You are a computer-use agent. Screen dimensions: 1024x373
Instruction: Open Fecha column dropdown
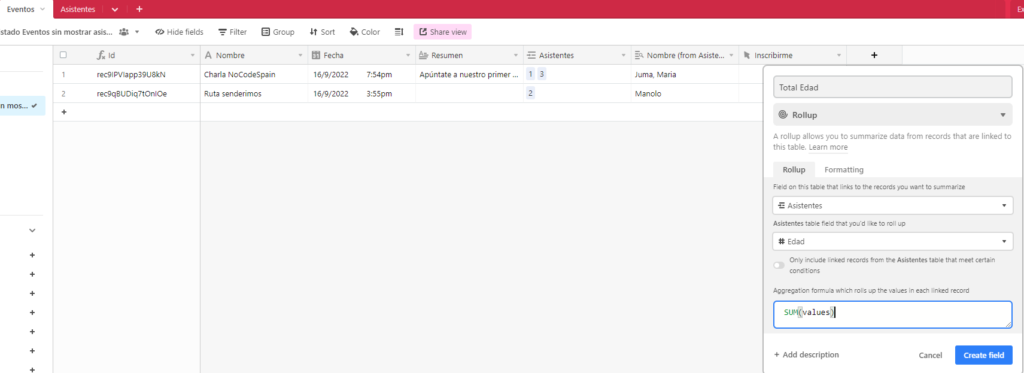tap(408, 56)
